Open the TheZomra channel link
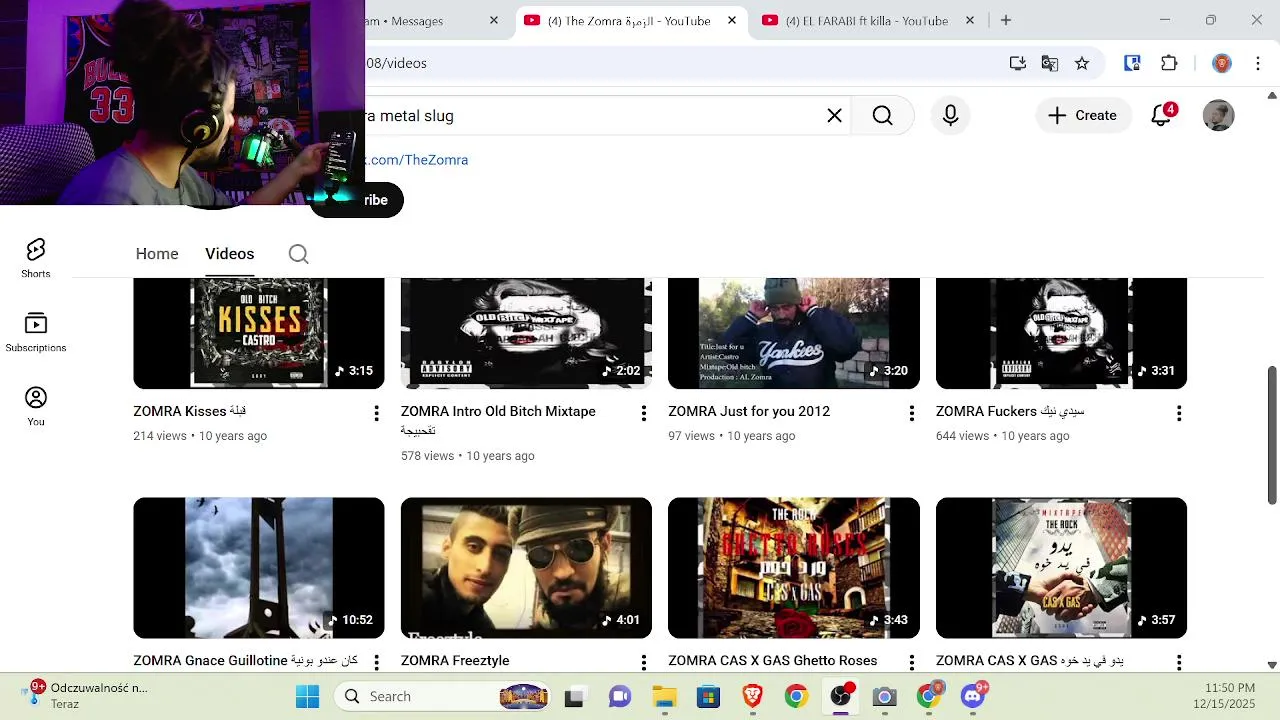 (415, 160)
